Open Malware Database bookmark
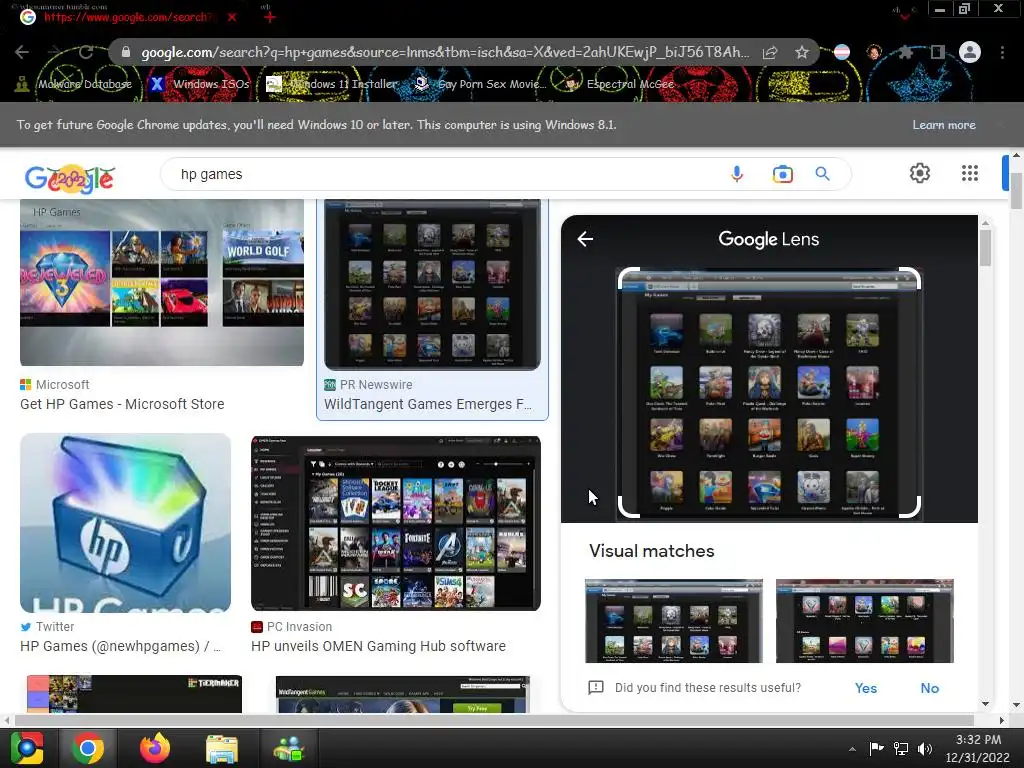This screenshot has height=768, width=1024. tap(73, 84)
